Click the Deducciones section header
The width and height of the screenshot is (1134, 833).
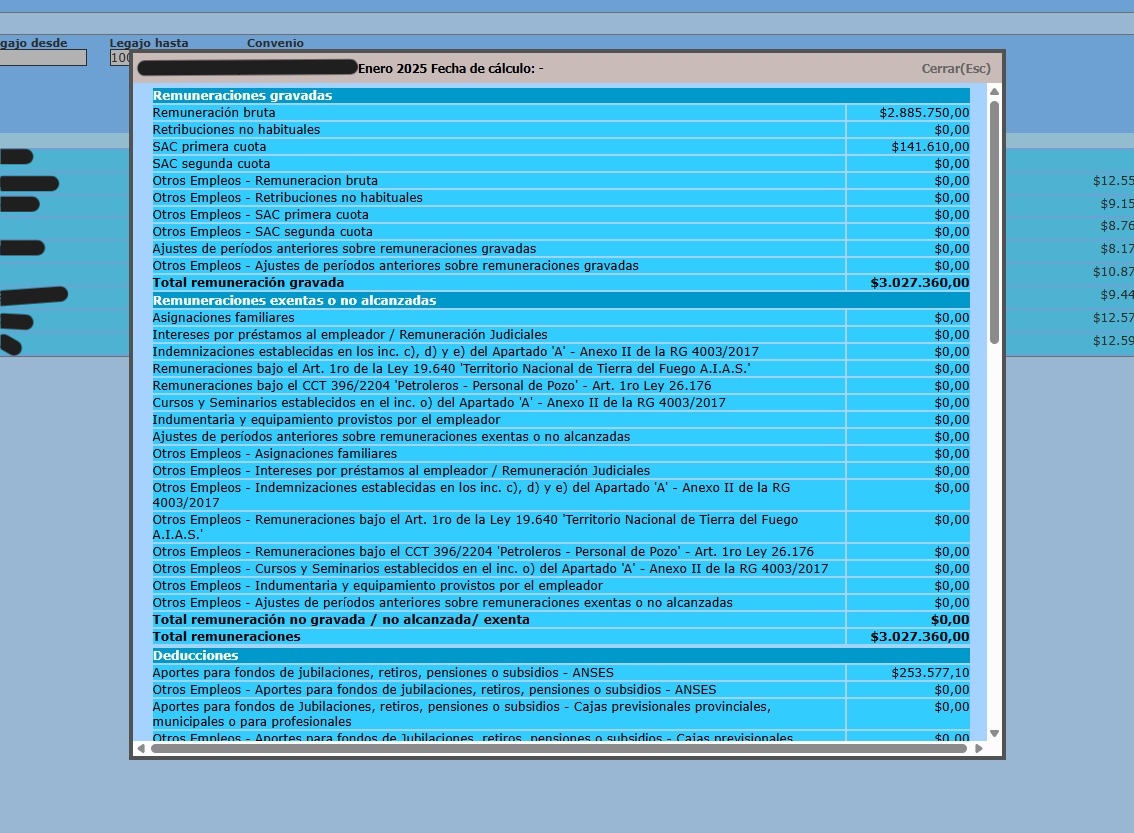pos(560,655)
